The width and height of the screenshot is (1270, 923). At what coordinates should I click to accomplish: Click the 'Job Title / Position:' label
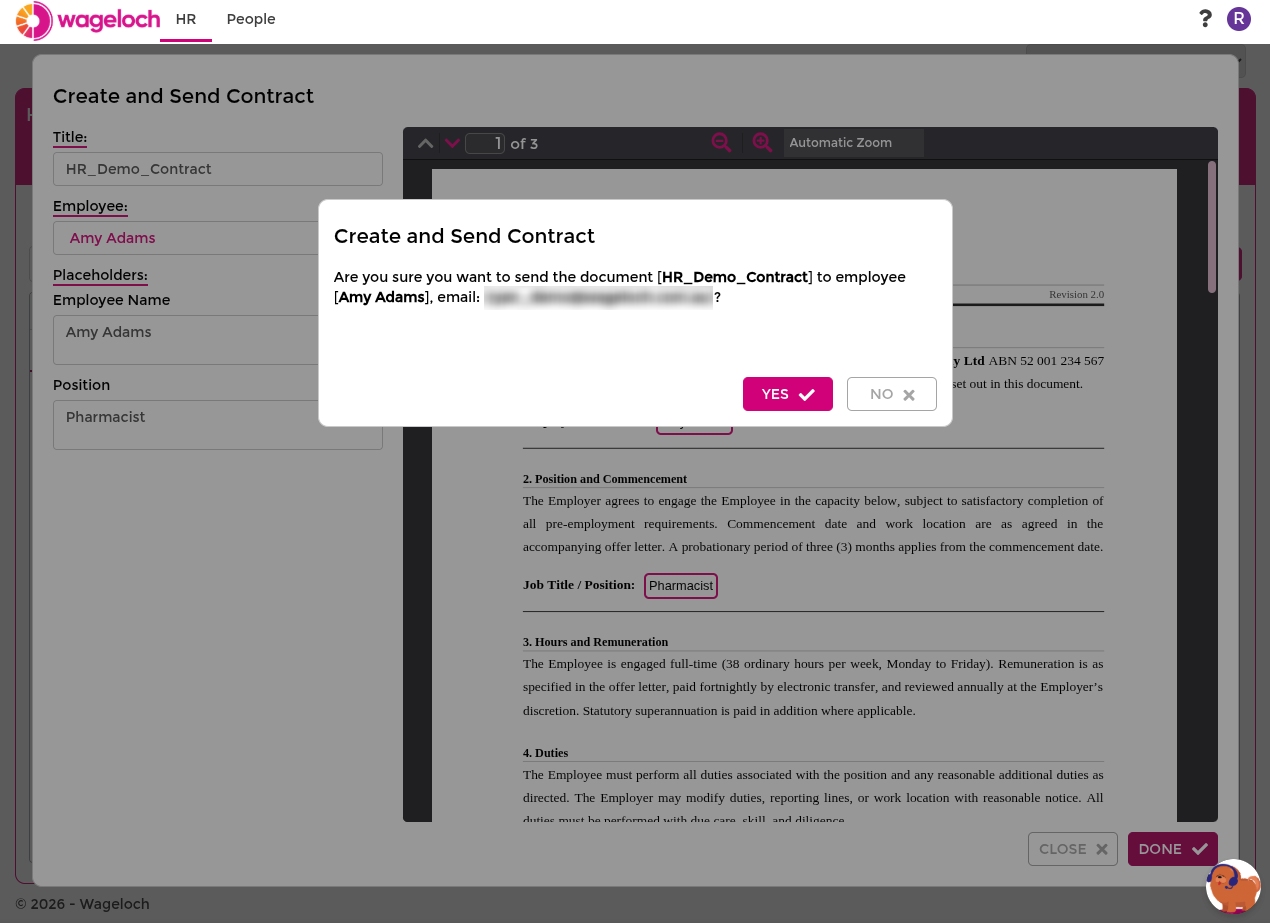pos(579,585)
